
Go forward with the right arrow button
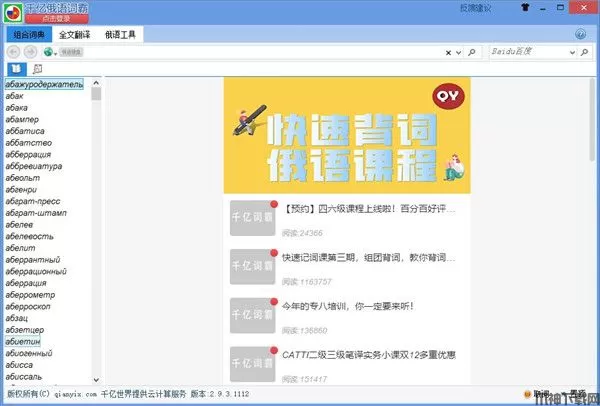[x=31, y=52]
